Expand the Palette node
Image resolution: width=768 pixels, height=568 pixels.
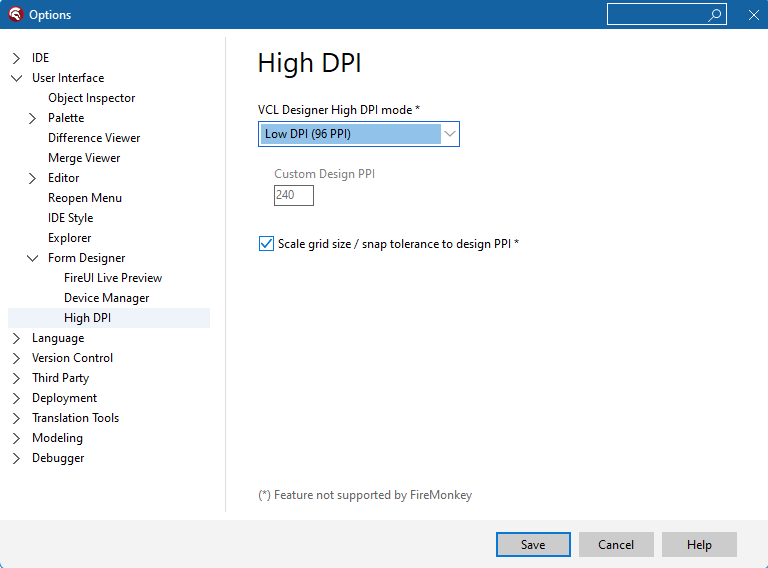tap(32, 118)
